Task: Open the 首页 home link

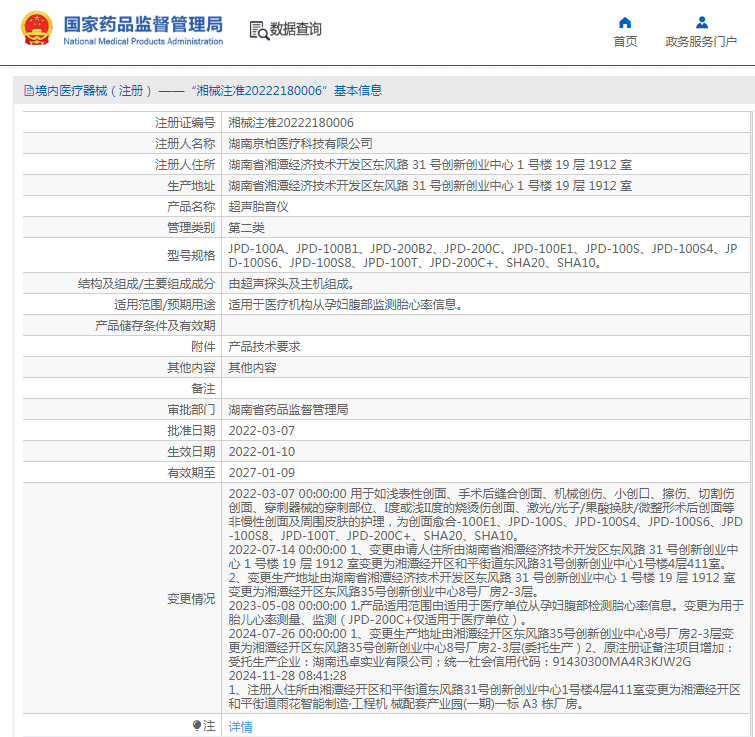Action: [625, 41]
